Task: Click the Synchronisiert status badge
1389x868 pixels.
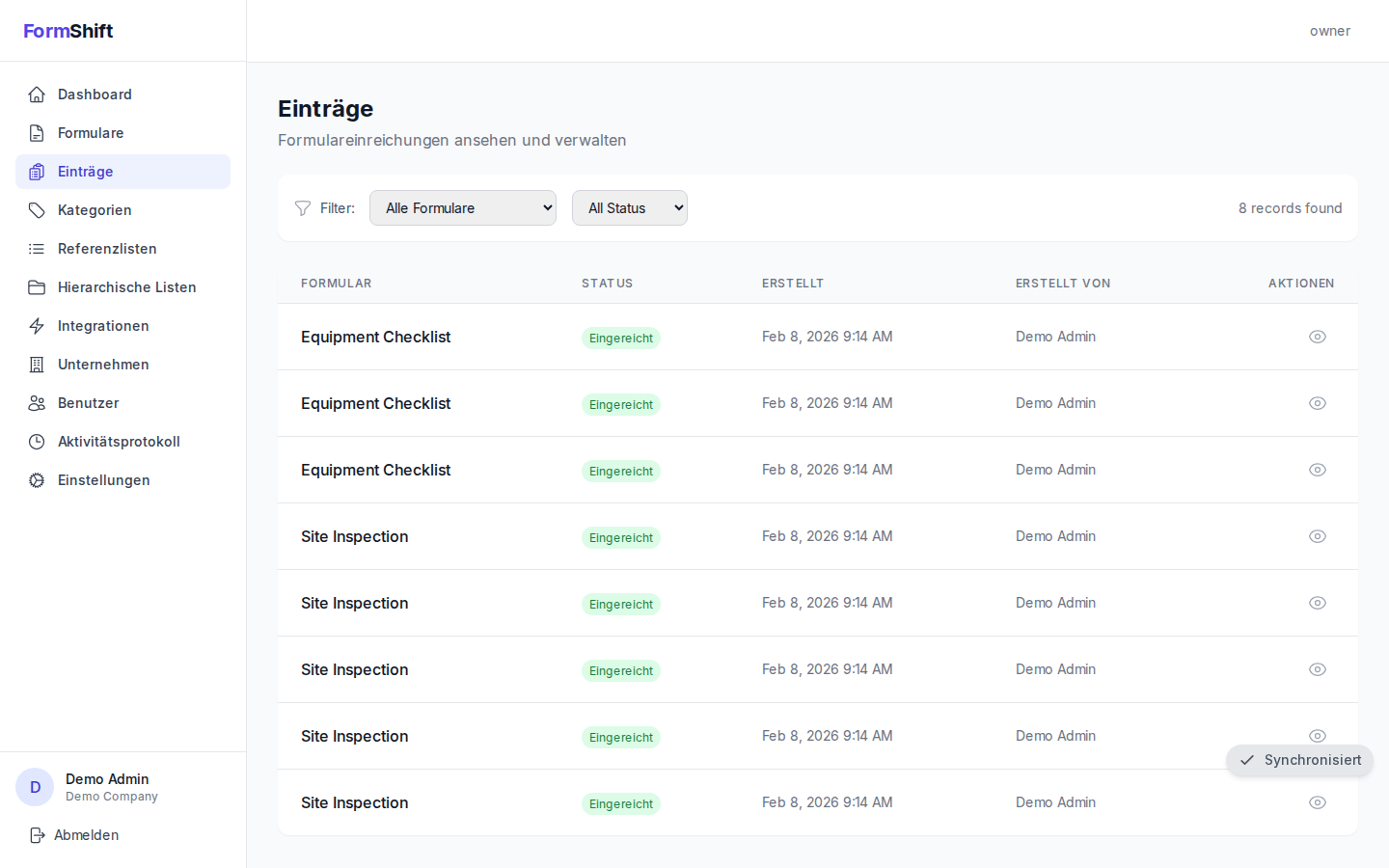Action: 1299,760
